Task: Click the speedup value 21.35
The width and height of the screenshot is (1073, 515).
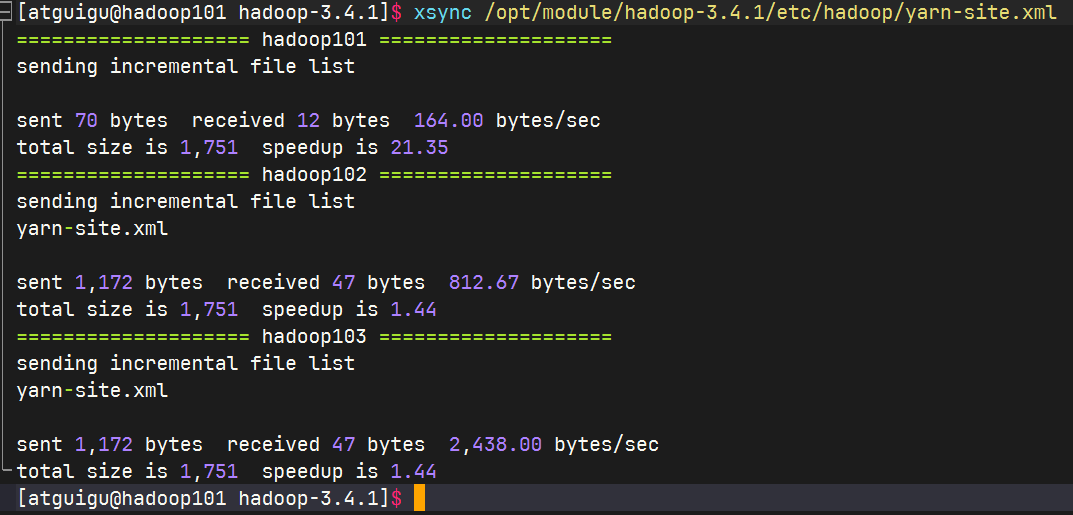Action: 419,148
